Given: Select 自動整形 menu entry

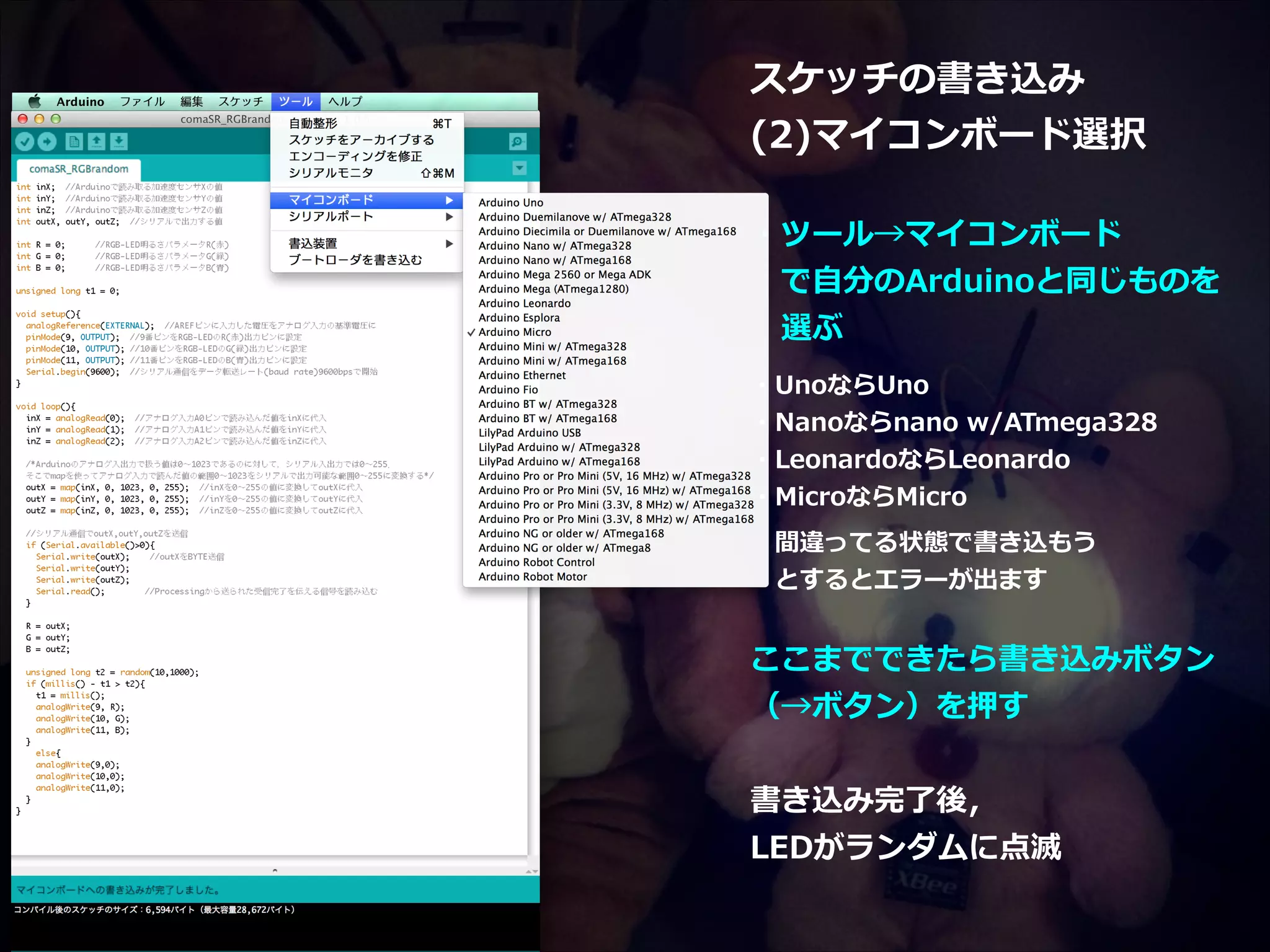Looking at the screenshot, I should 367,123.
